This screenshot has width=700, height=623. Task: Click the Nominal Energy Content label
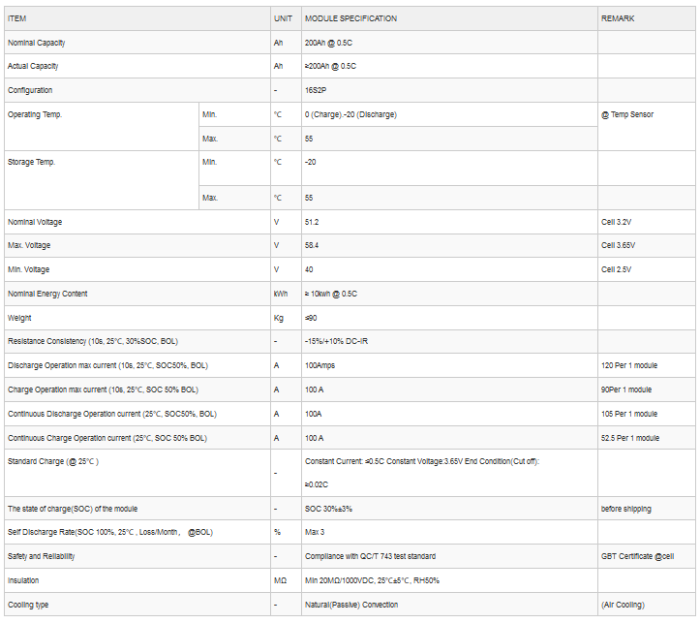(47, 293)
